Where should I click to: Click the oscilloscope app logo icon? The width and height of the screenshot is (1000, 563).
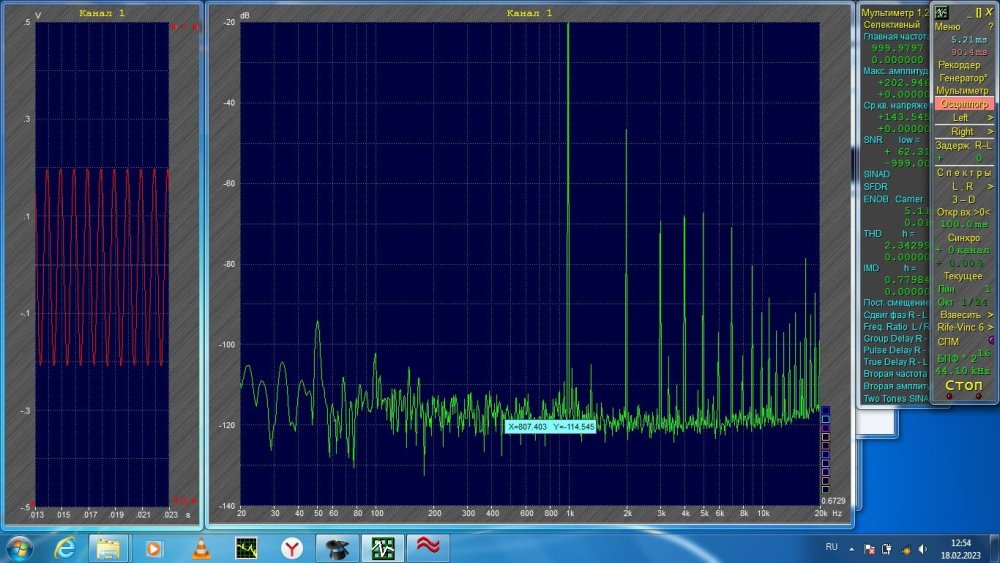click(x=941, y=11)
